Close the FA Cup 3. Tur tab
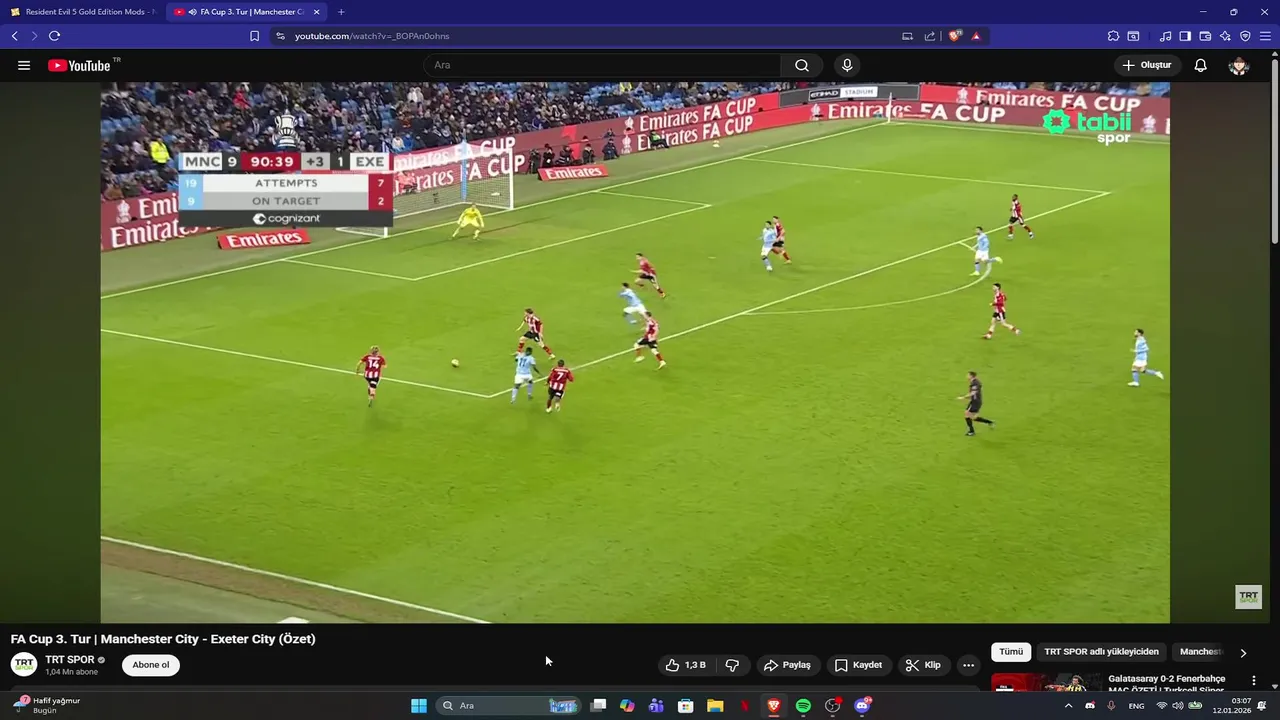This screenshot has width=1280, height=720. tap(317, 12)
